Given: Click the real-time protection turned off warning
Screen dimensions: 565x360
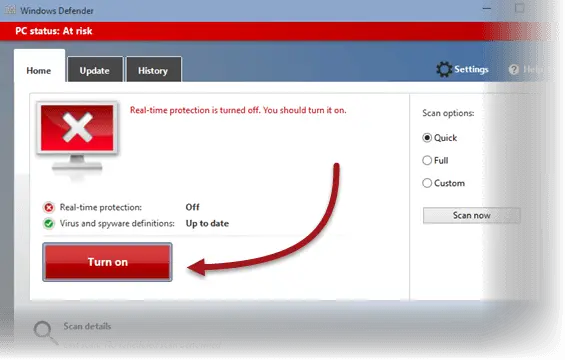Looking at the screenshot, I should pos(238,110).
